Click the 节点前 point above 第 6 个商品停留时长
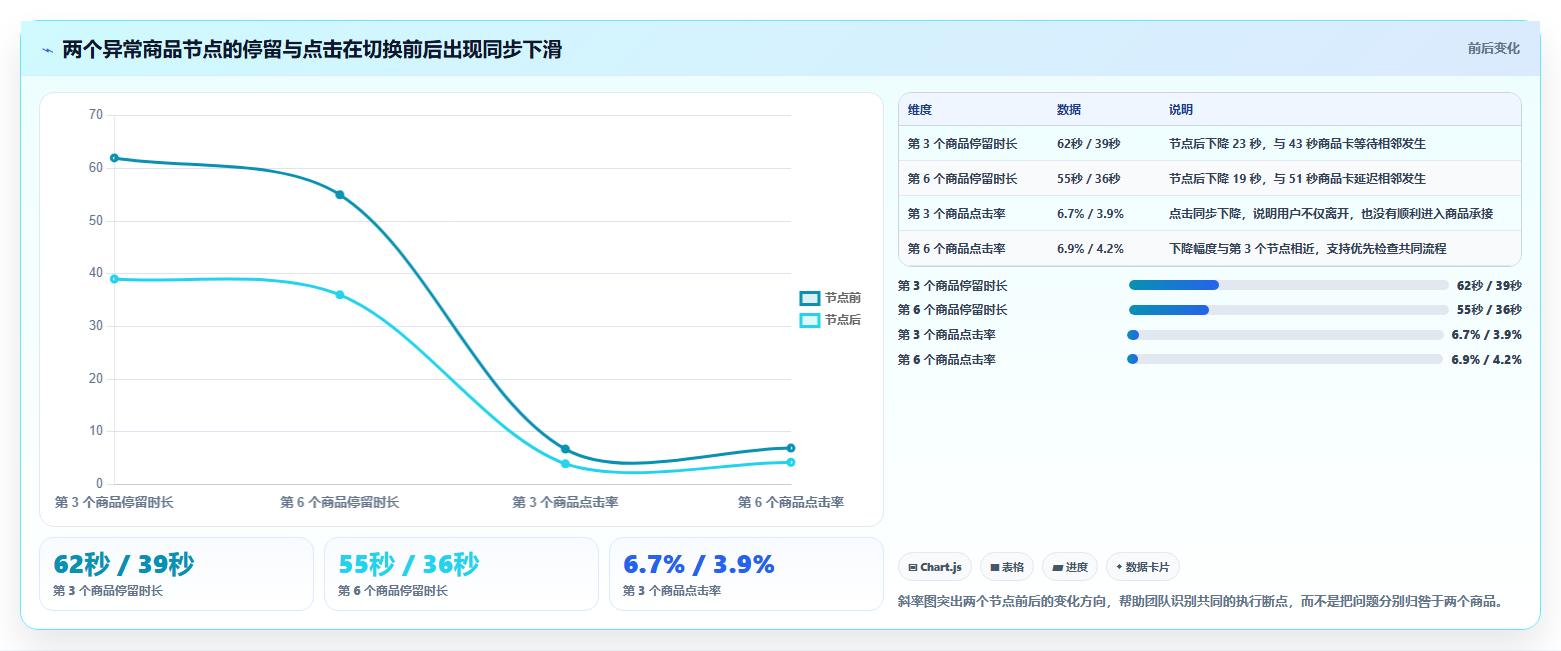Image resolution: width=1561 pixels, height=651 pixels. (340, 195)
